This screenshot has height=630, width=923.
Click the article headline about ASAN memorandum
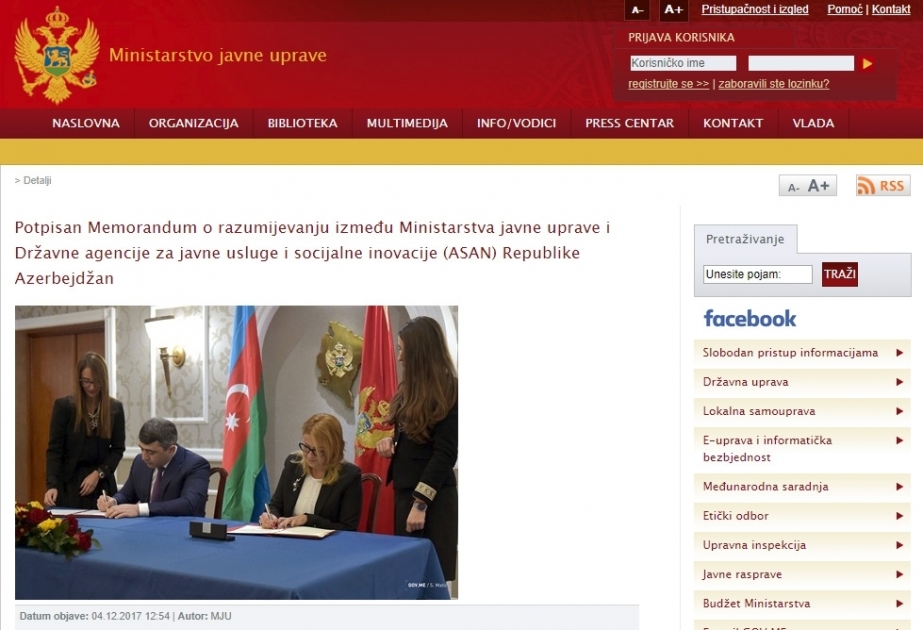(312, 253)
